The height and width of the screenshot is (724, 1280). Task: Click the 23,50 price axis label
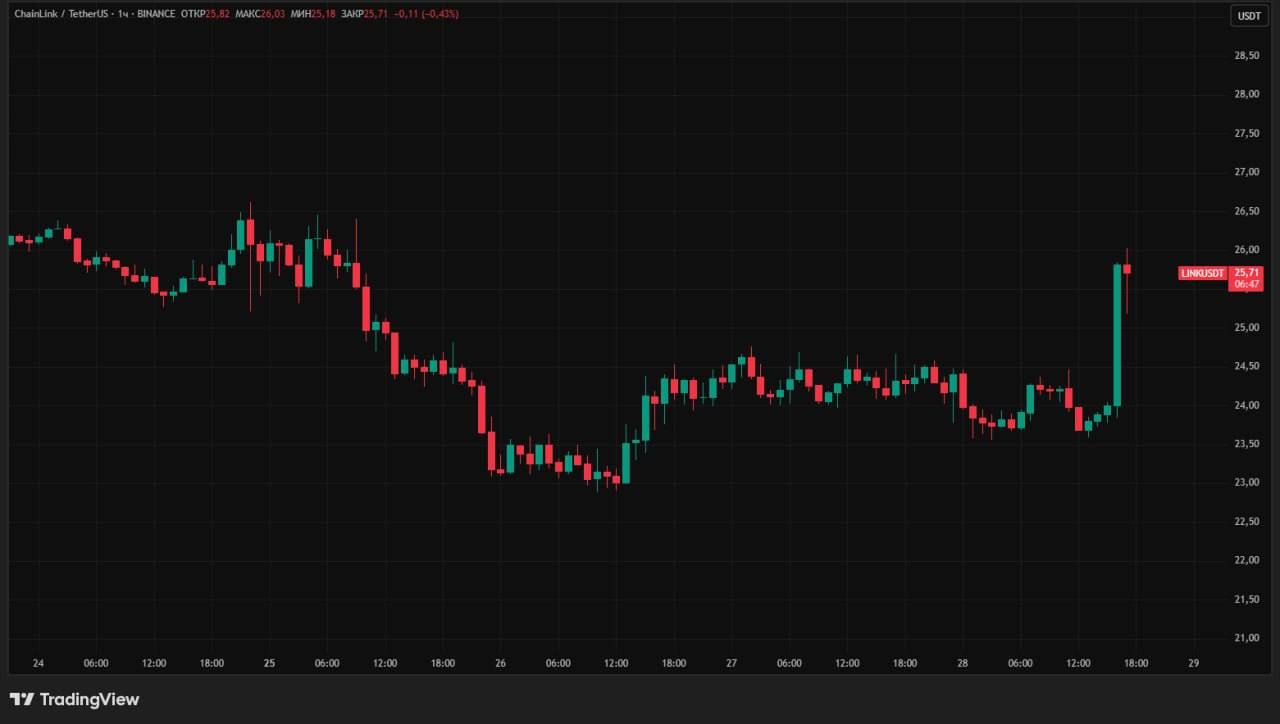click(x=1246, y=444)
